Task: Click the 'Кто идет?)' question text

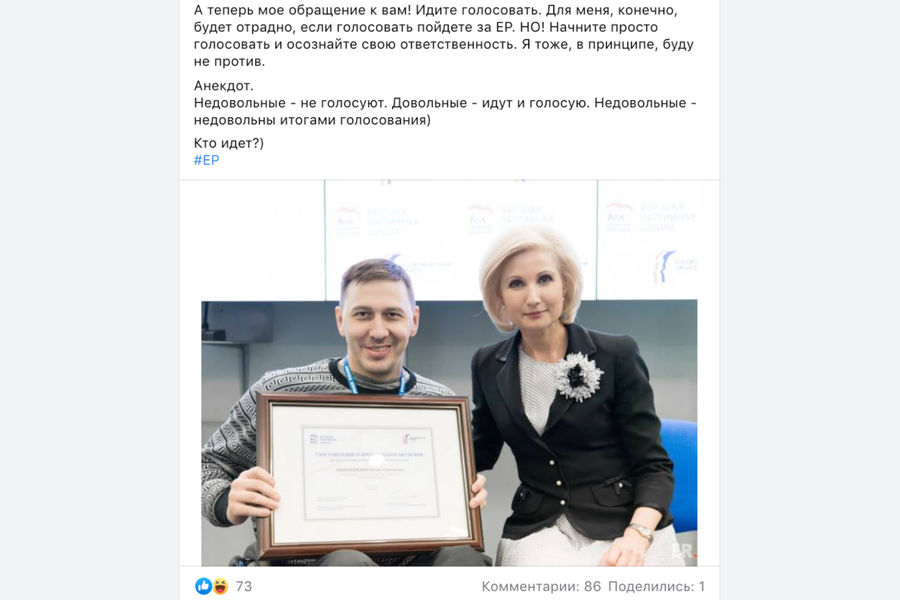Action: (228, 143)
